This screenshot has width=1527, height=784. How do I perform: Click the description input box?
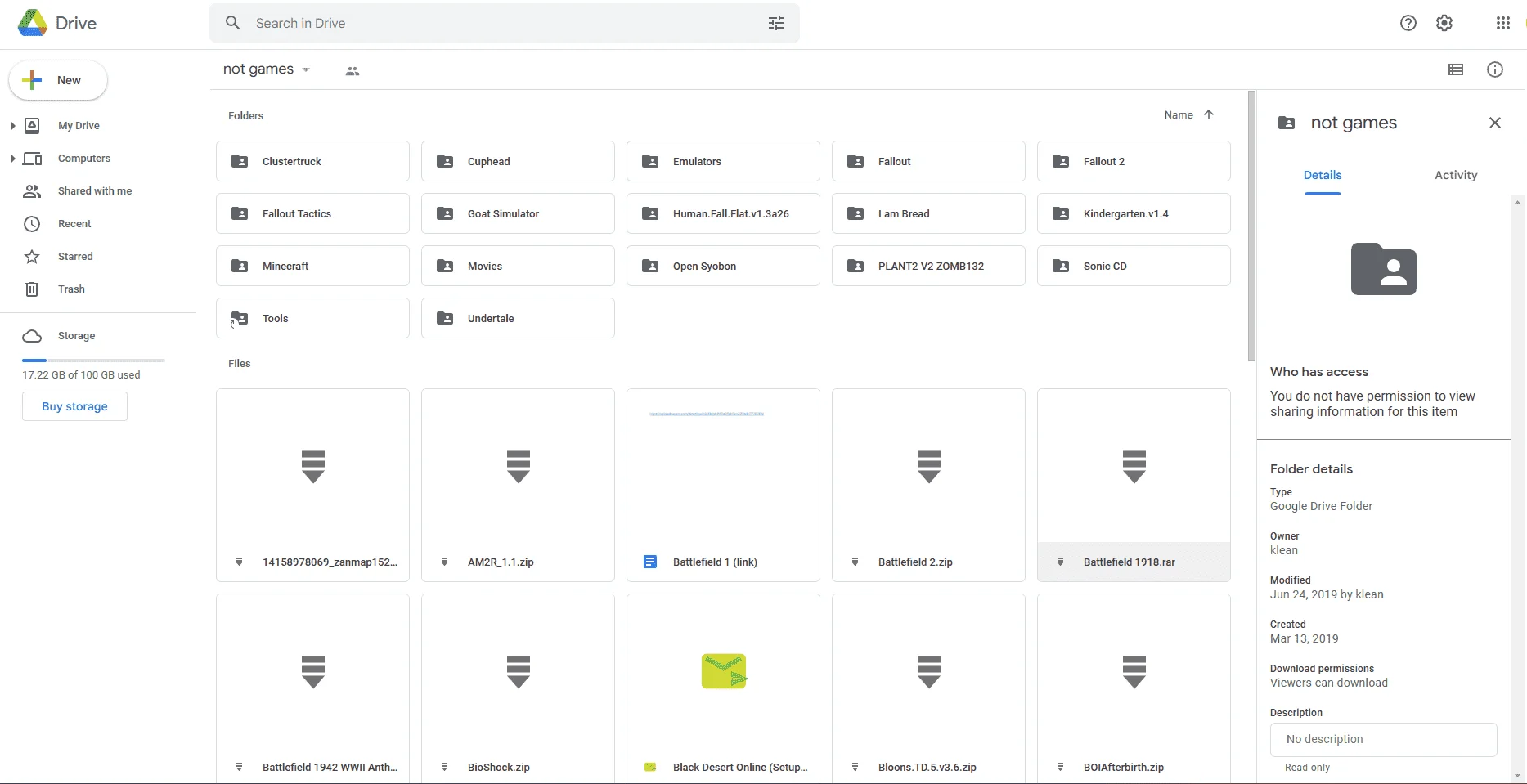click(1384, 739)
